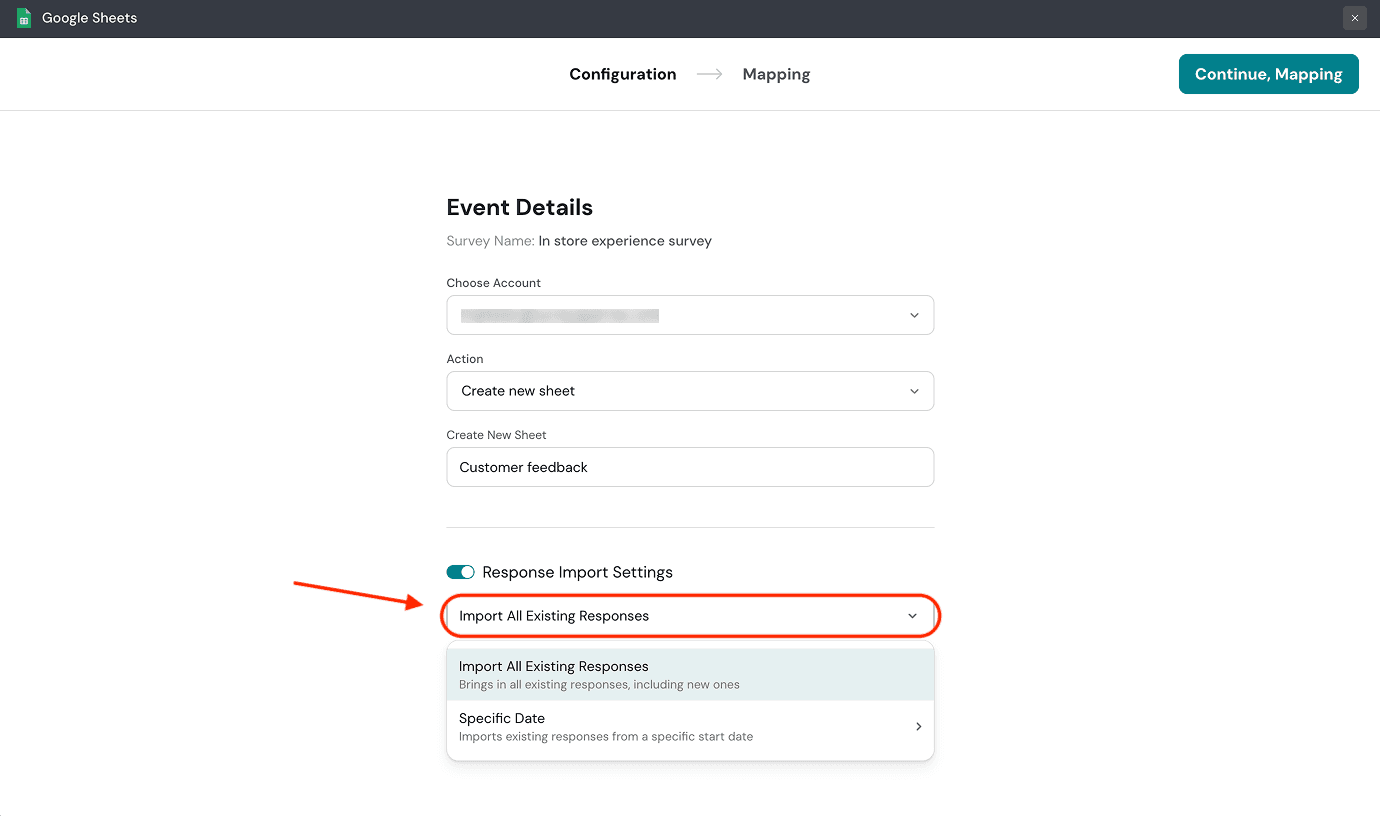Collapse the Import All Existing Responses dropdown
The height and width of the screenshot is (816, 1380).
pos(680,616)
